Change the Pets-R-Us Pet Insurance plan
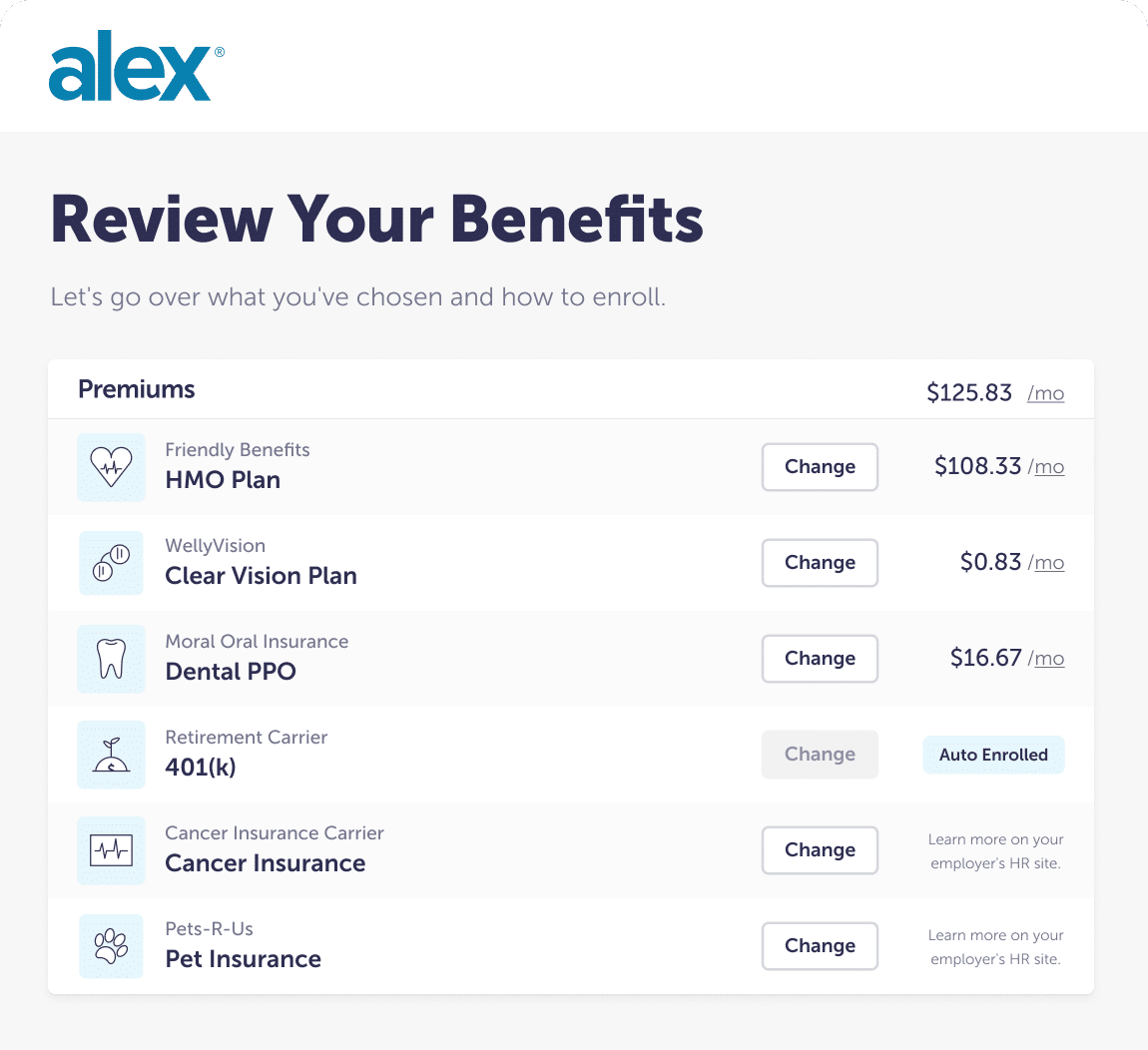Viewport: 1148px width, 1050px height. tap(820, 946)
